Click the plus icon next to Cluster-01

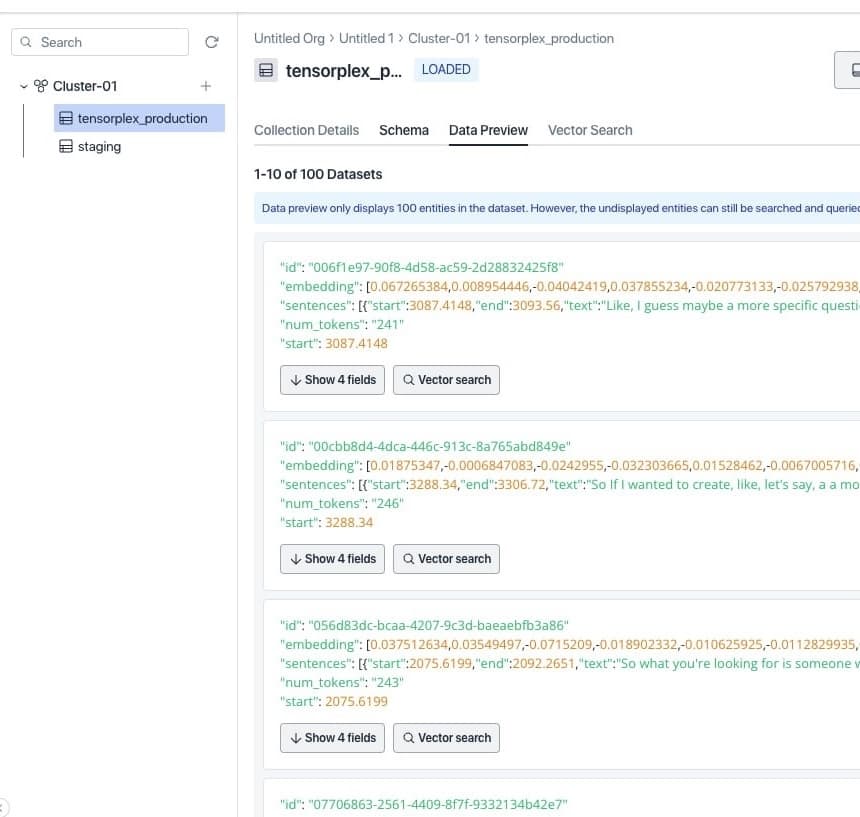(x=206, y=86)
